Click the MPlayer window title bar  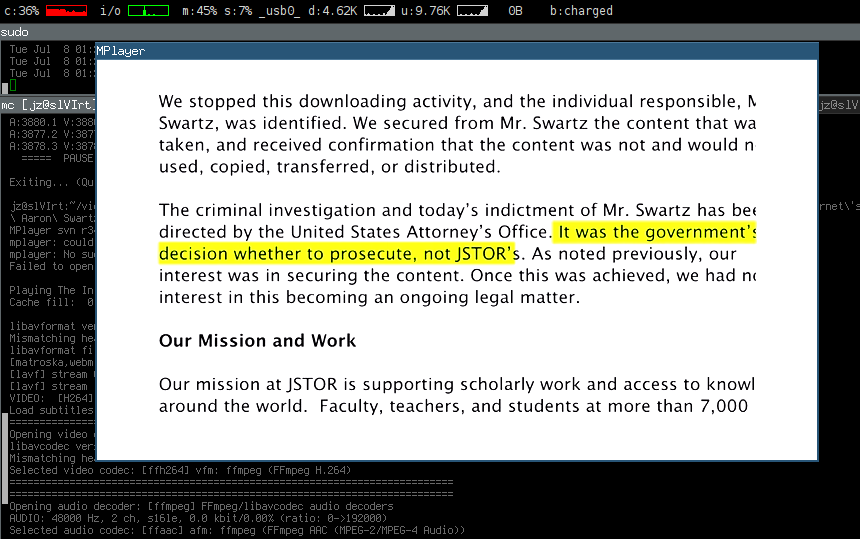[457, 51]
